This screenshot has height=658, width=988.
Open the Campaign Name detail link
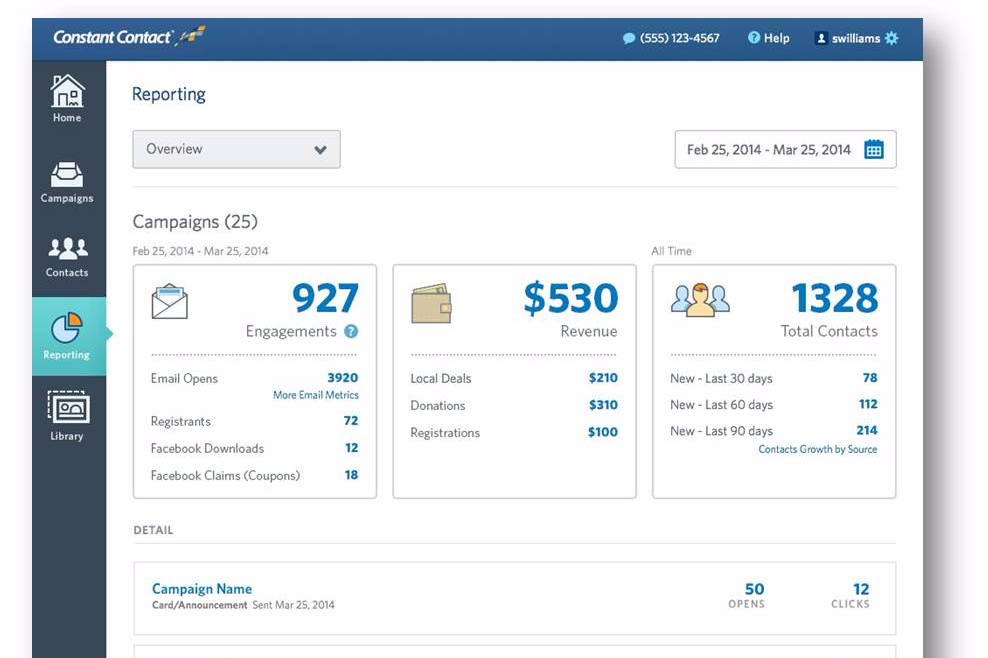point(202,589)
